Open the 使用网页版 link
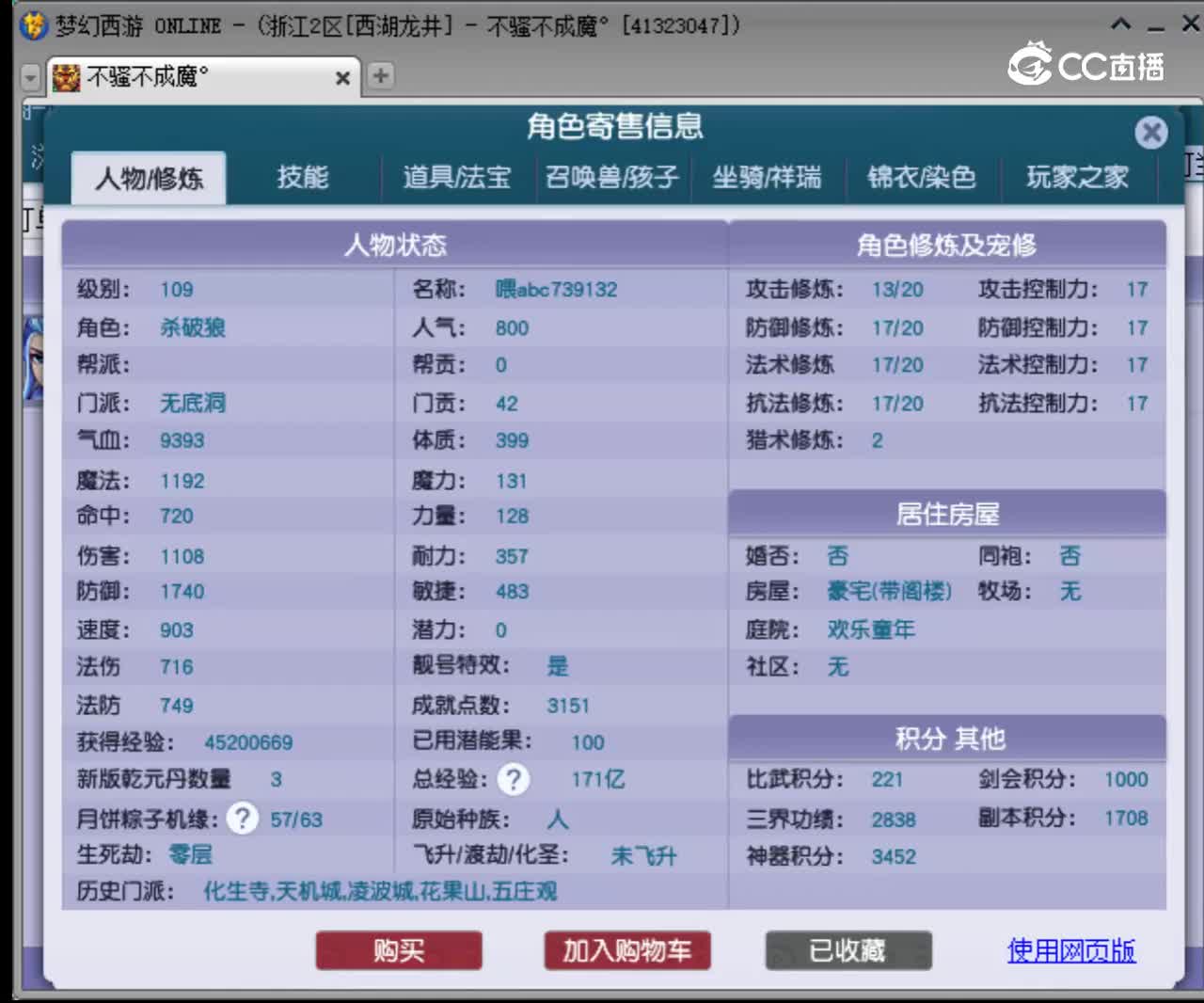Viewport: 1204px width, 1003px height. tap(1071, 951)
